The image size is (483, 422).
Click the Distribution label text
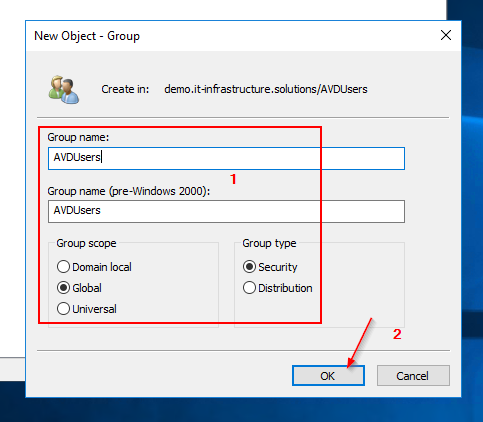tap(285, 288)
